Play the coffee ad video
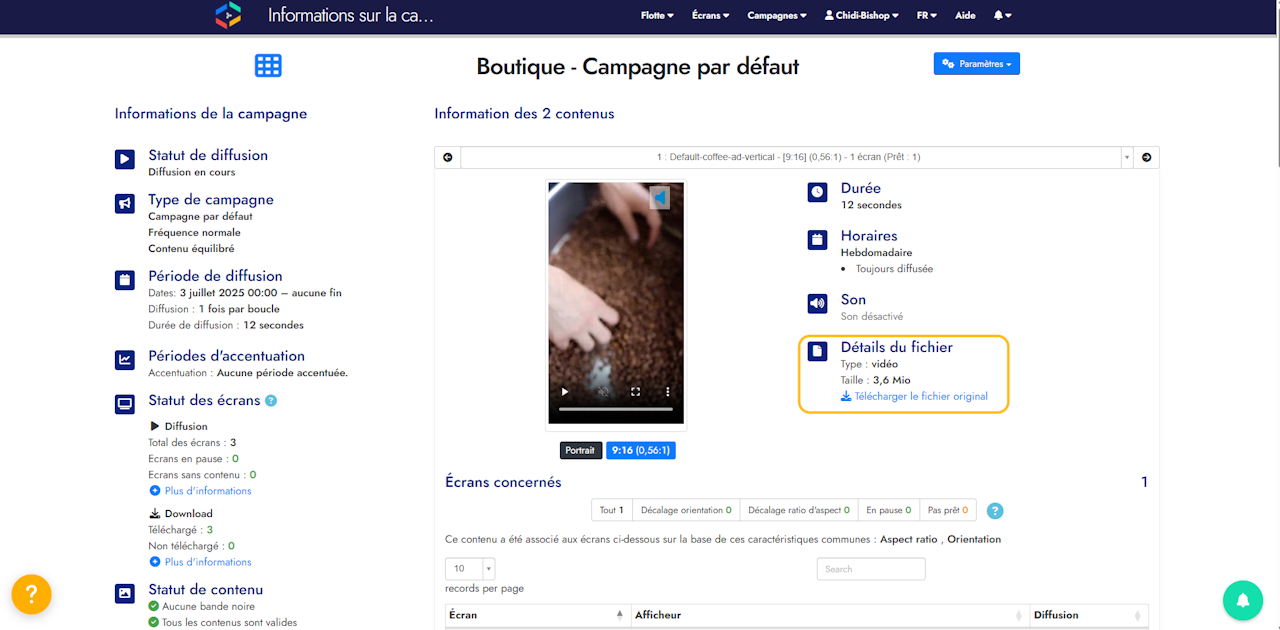 coord(565,392)
